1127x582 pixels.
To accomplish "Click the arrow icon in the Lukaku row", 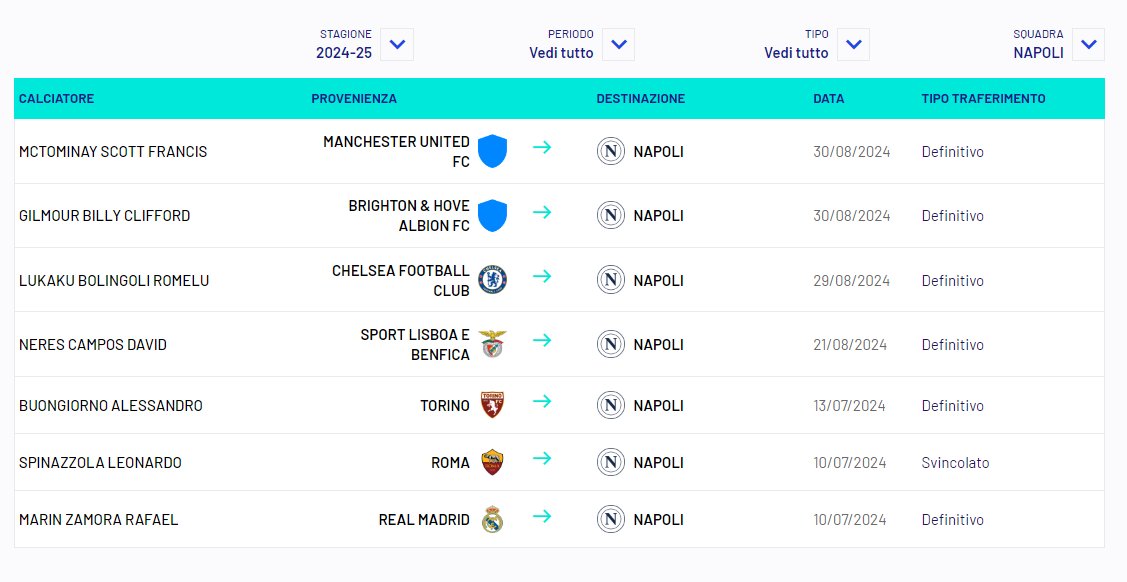I will point(542,276).
